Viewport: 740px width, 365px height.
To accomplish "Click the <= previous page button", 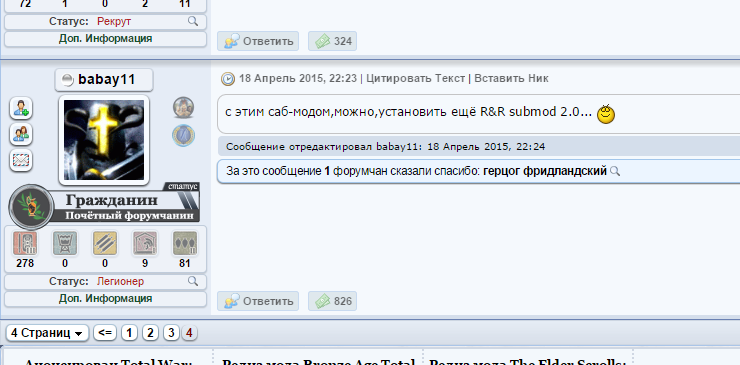I will pos(105,333).
